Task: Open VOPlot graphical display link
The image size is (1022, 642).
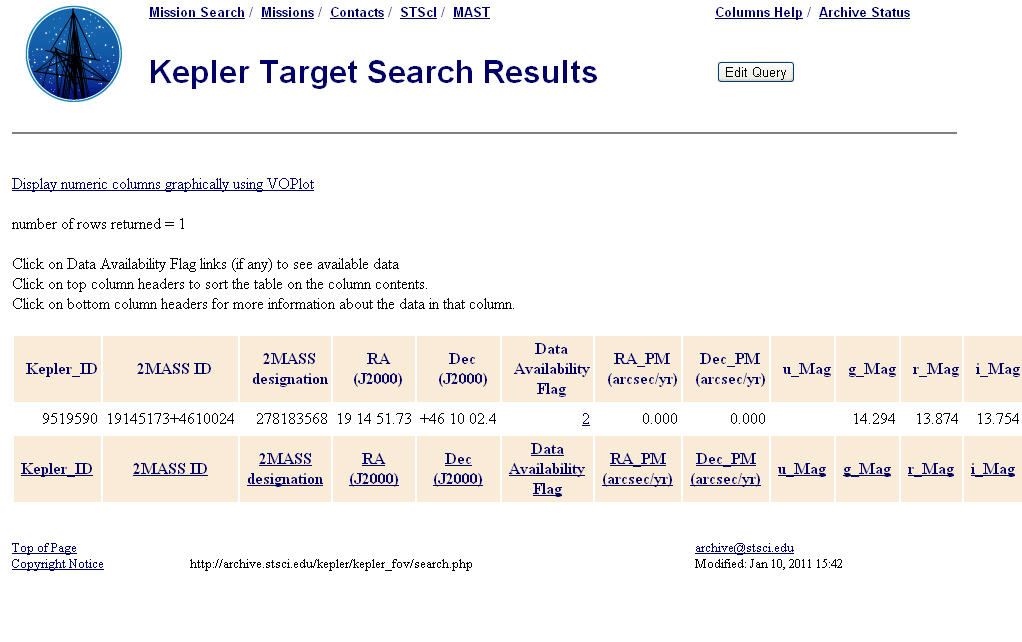Action: tap(163, 184)
